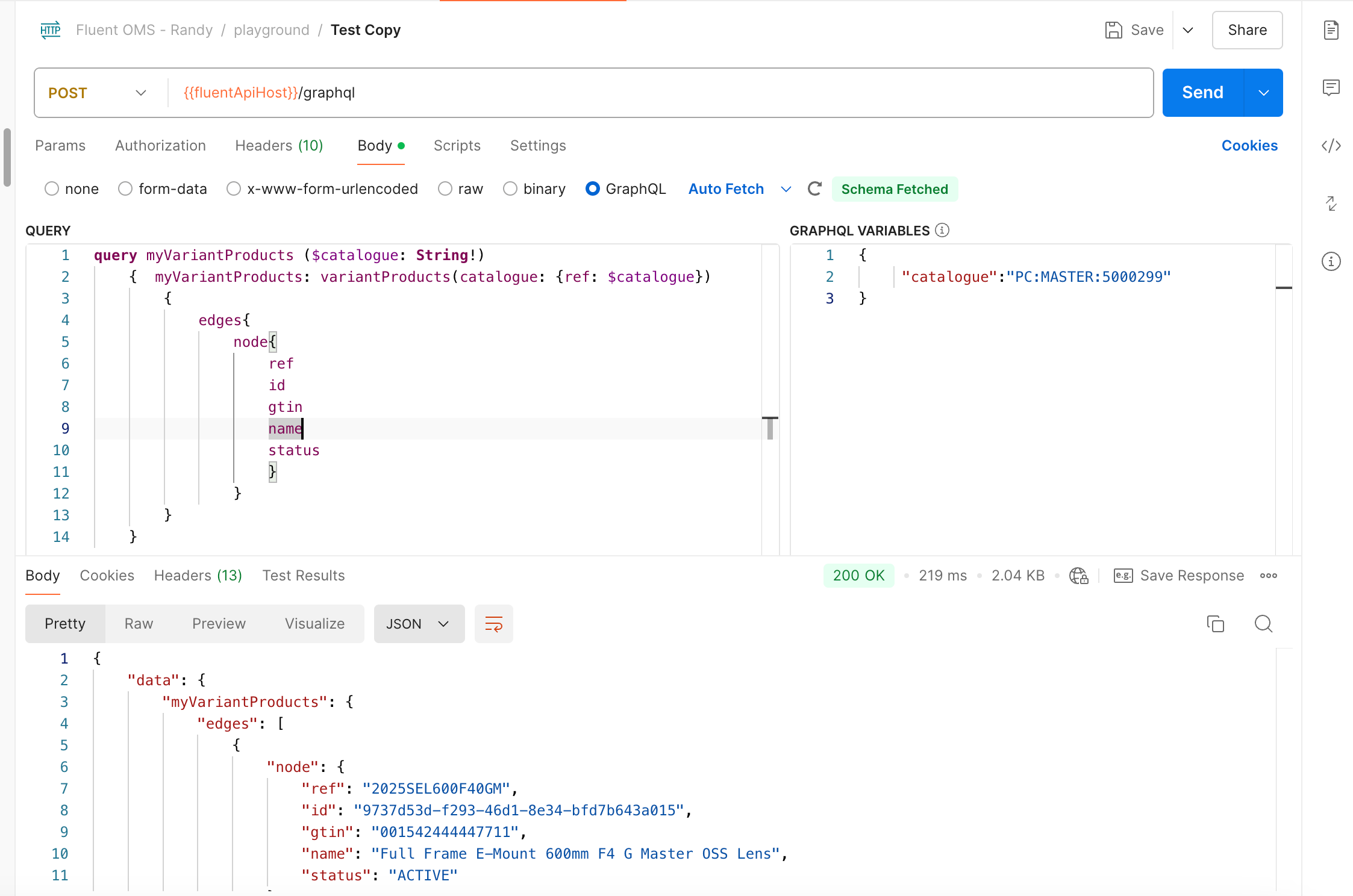Screen dimensions: 1353x896
Task: Click the request info icon in sidebar
Action: point(1331,261)
